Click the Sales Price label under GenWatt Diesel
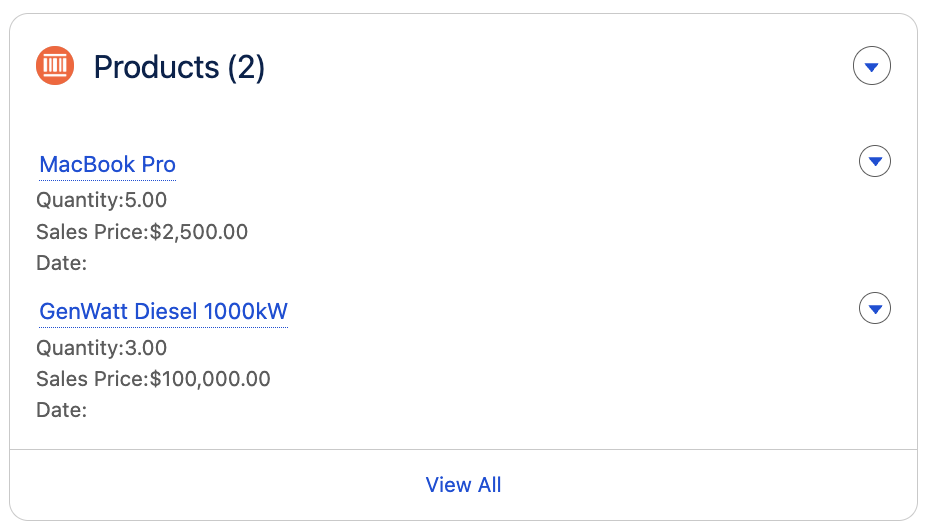 (x=90, y=379)
